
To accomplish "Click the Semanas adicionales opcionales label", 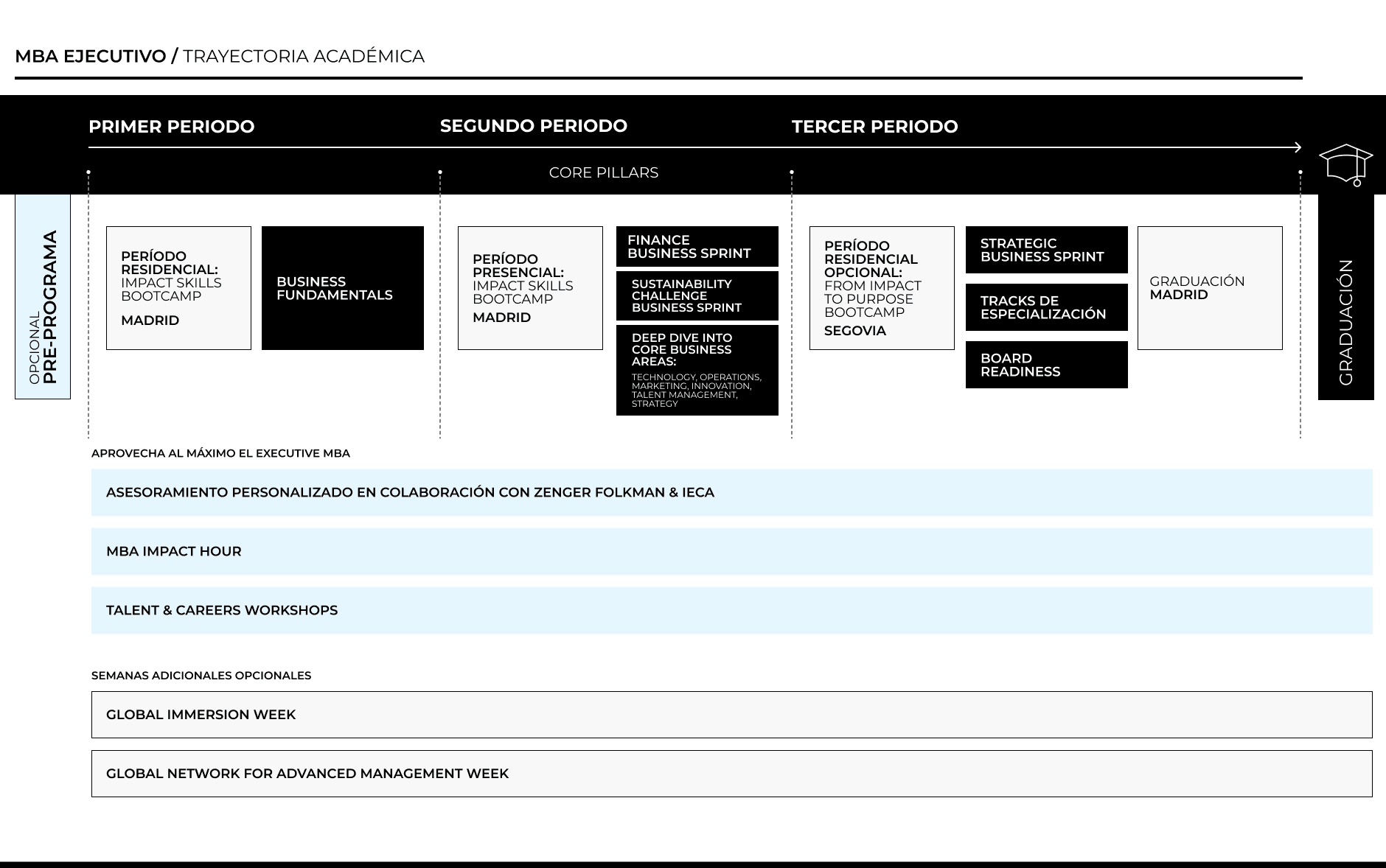I will [x=201, y=676].
